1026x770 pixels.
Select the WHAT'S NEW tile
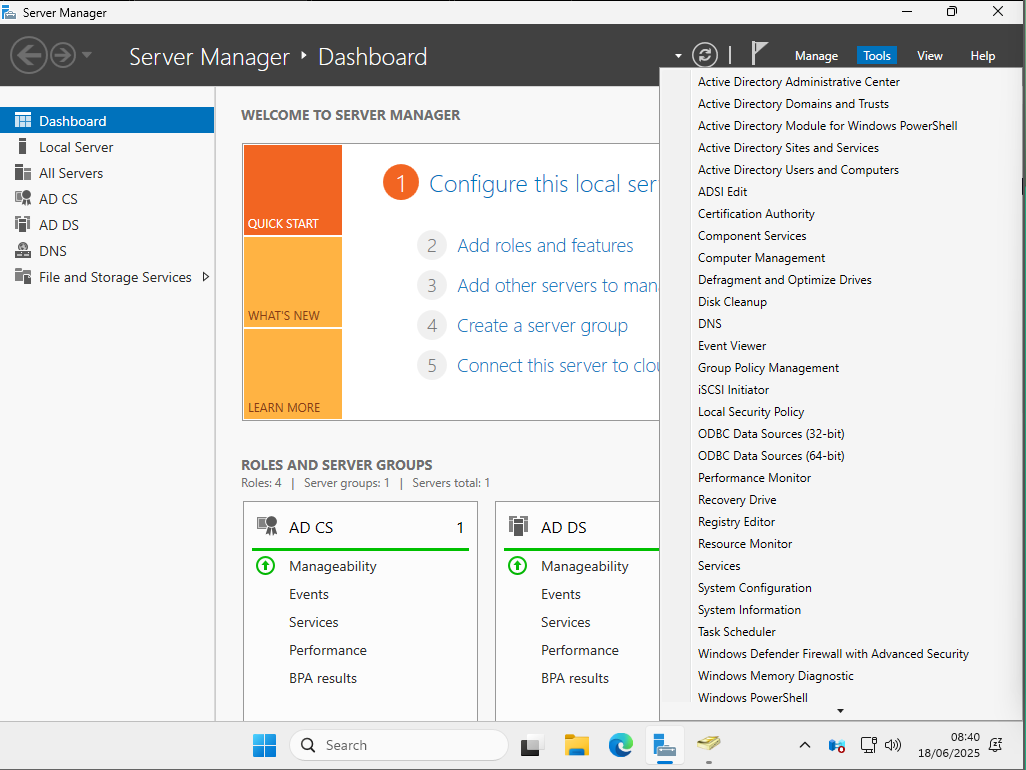292,282
